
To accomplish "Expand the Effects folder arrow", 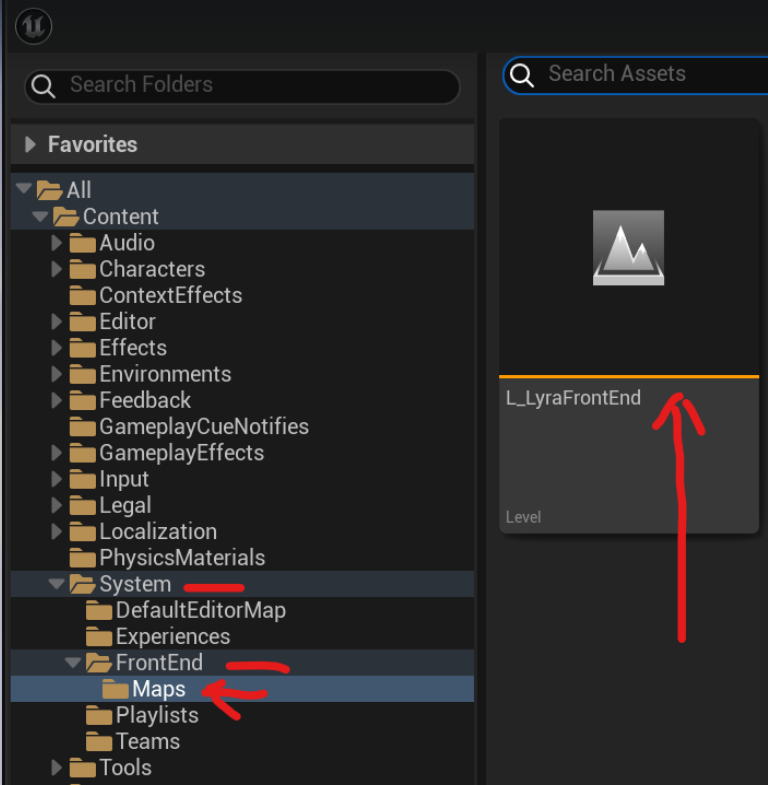I will pos(57,347).
